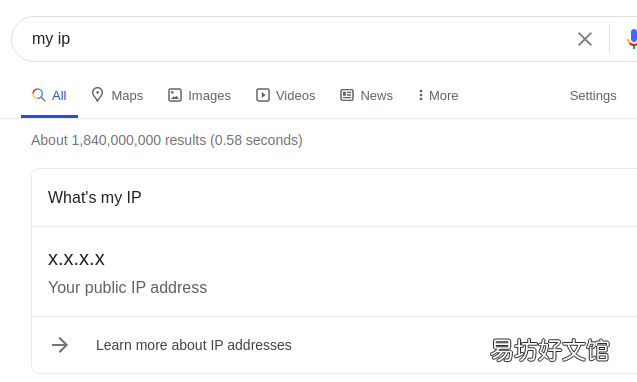Click the Maps pin icon
Viewport: 637px width, 382px height.
pos(97,95)
